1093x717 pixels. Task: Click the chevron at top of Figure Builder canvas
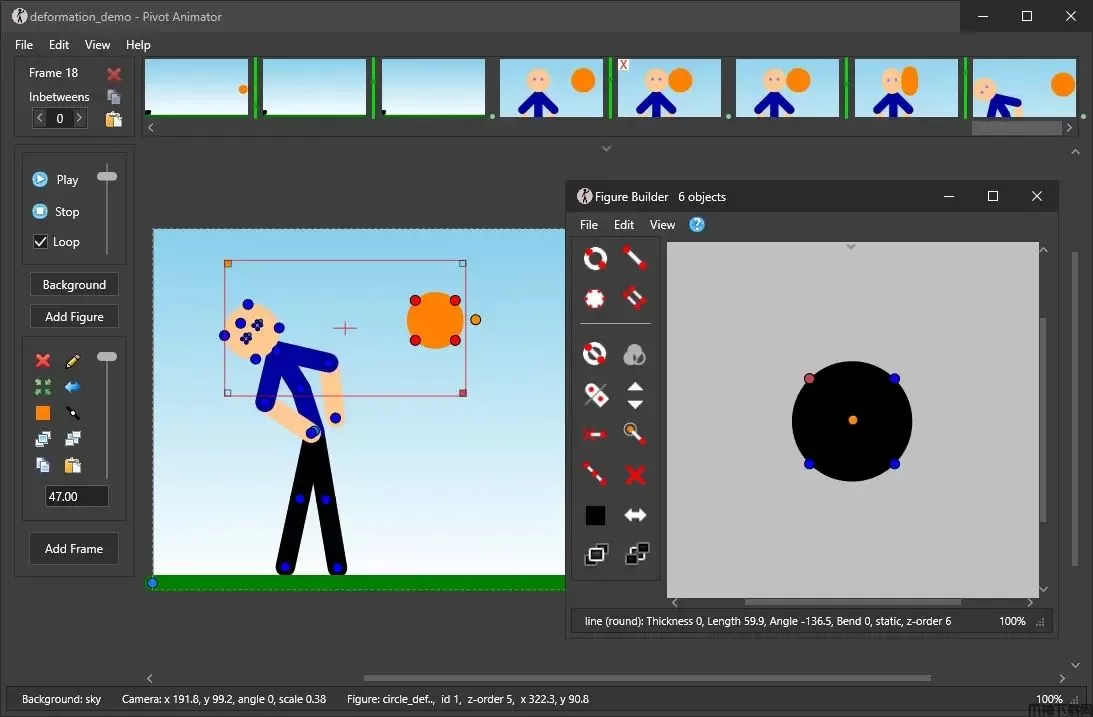851,247
